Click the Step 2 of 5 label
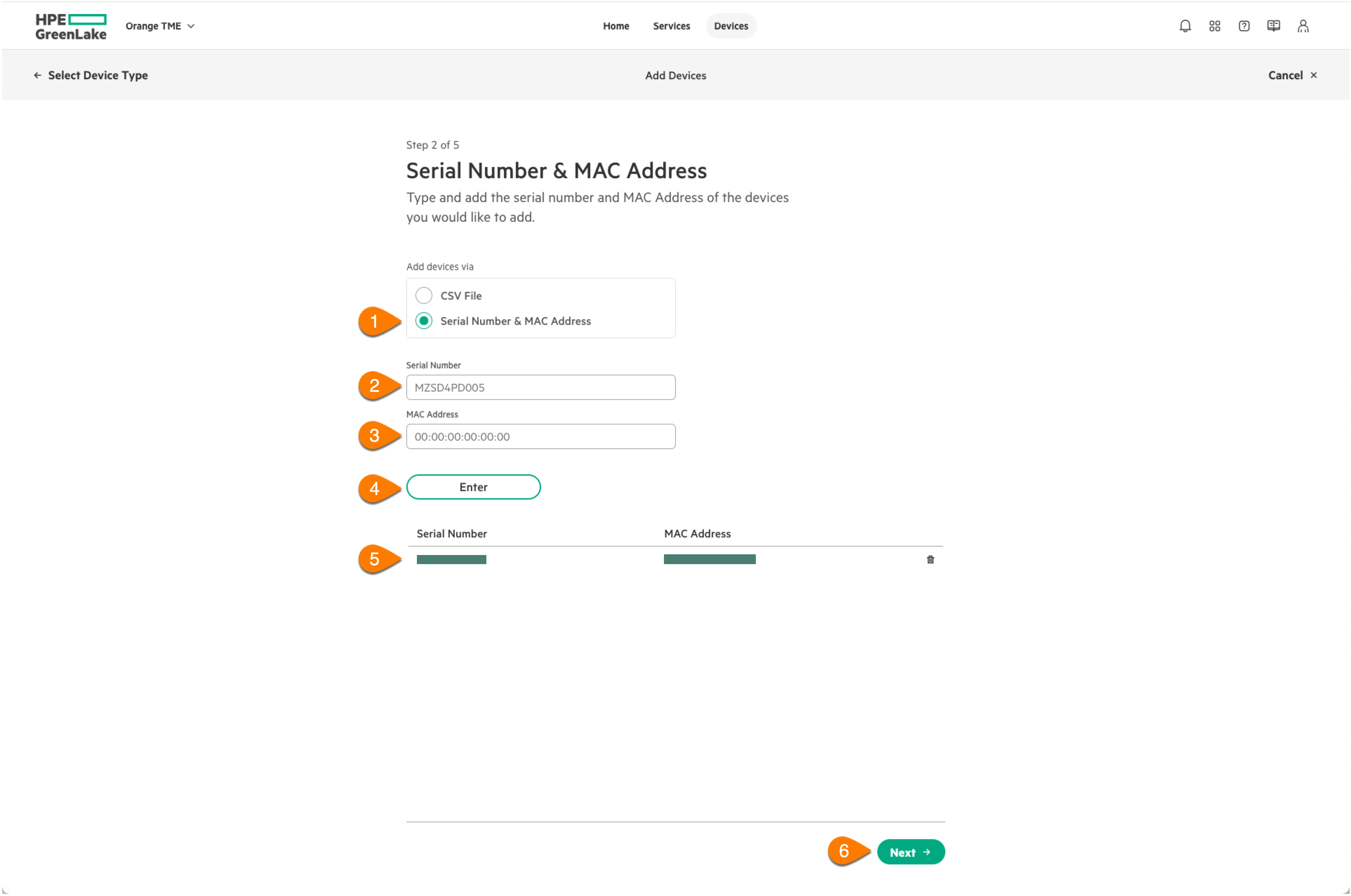Viewport: 1351px width, 896px height. (432, 145)
